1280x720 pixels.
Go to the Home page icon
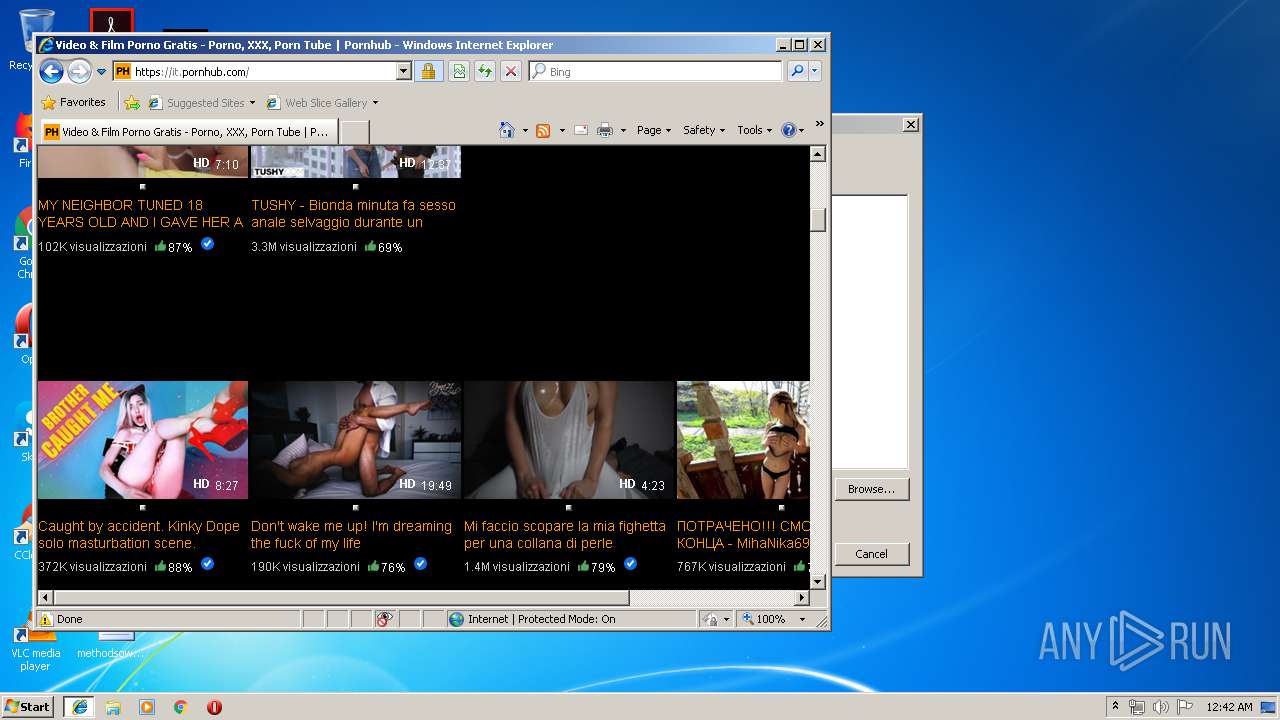coord(507,130)
